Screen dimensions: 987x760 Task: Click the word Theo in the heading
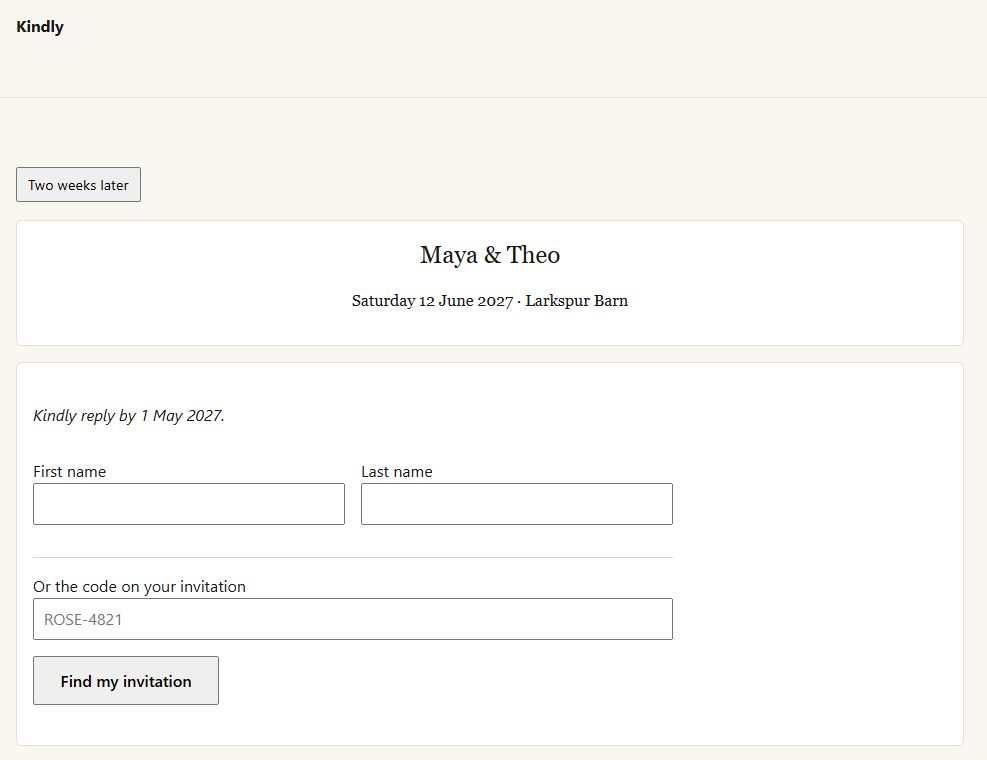pyautogui.click(x=533, y=255)
